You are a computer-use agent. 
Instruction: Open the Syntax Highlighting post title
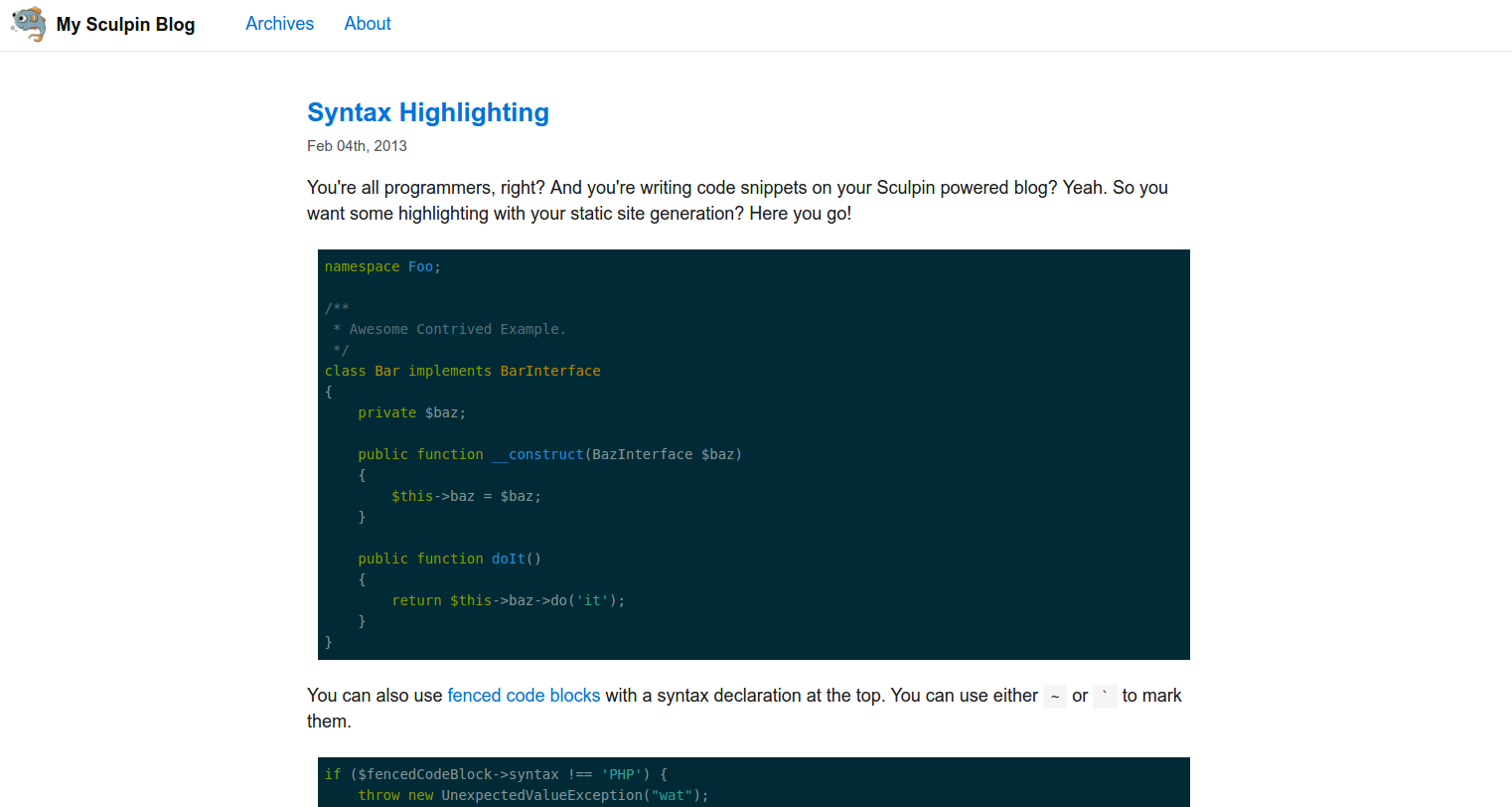click(x=428, y=112)
